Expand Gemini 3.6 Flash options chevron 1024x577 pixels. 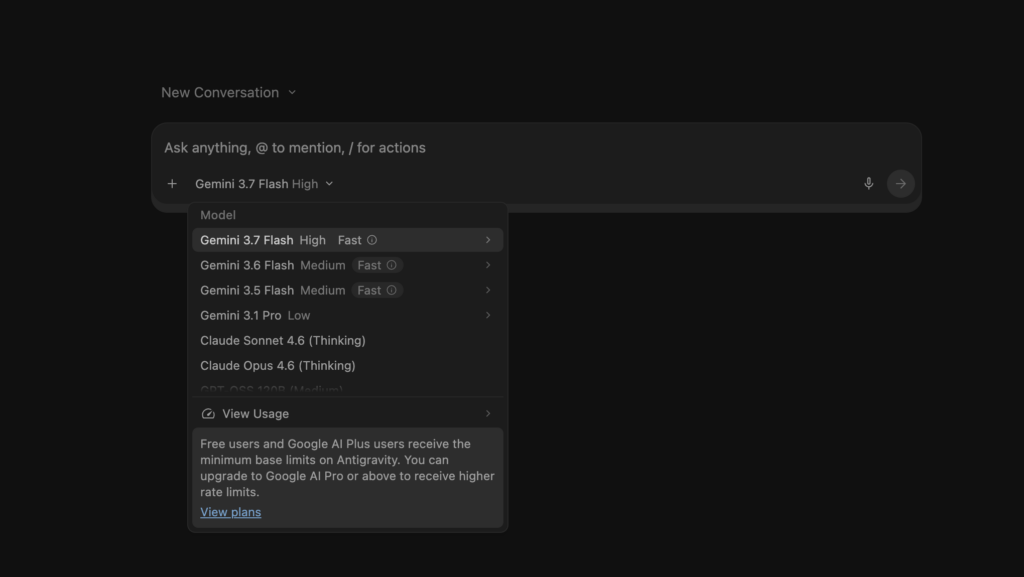(x=488, y=265)
